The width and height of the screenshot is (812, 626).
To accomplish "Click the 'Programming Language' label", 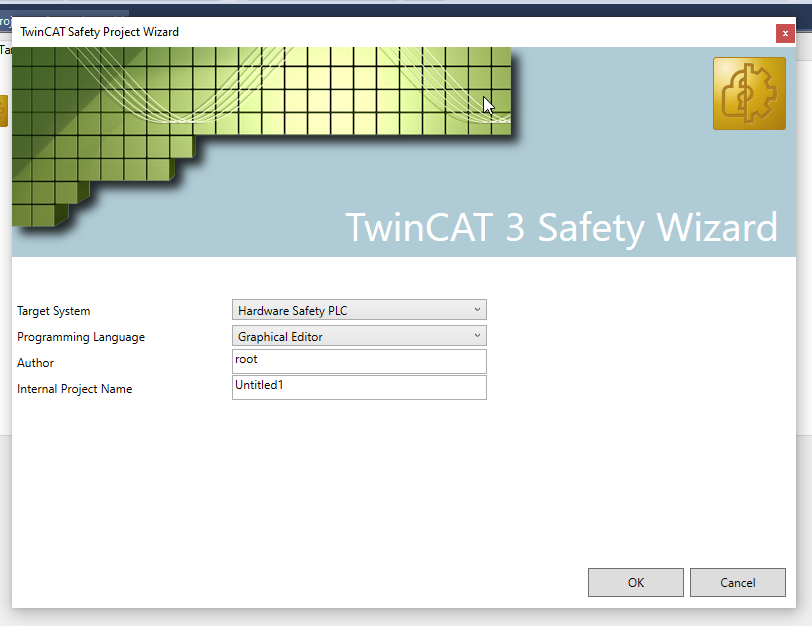I will [81, 337].
